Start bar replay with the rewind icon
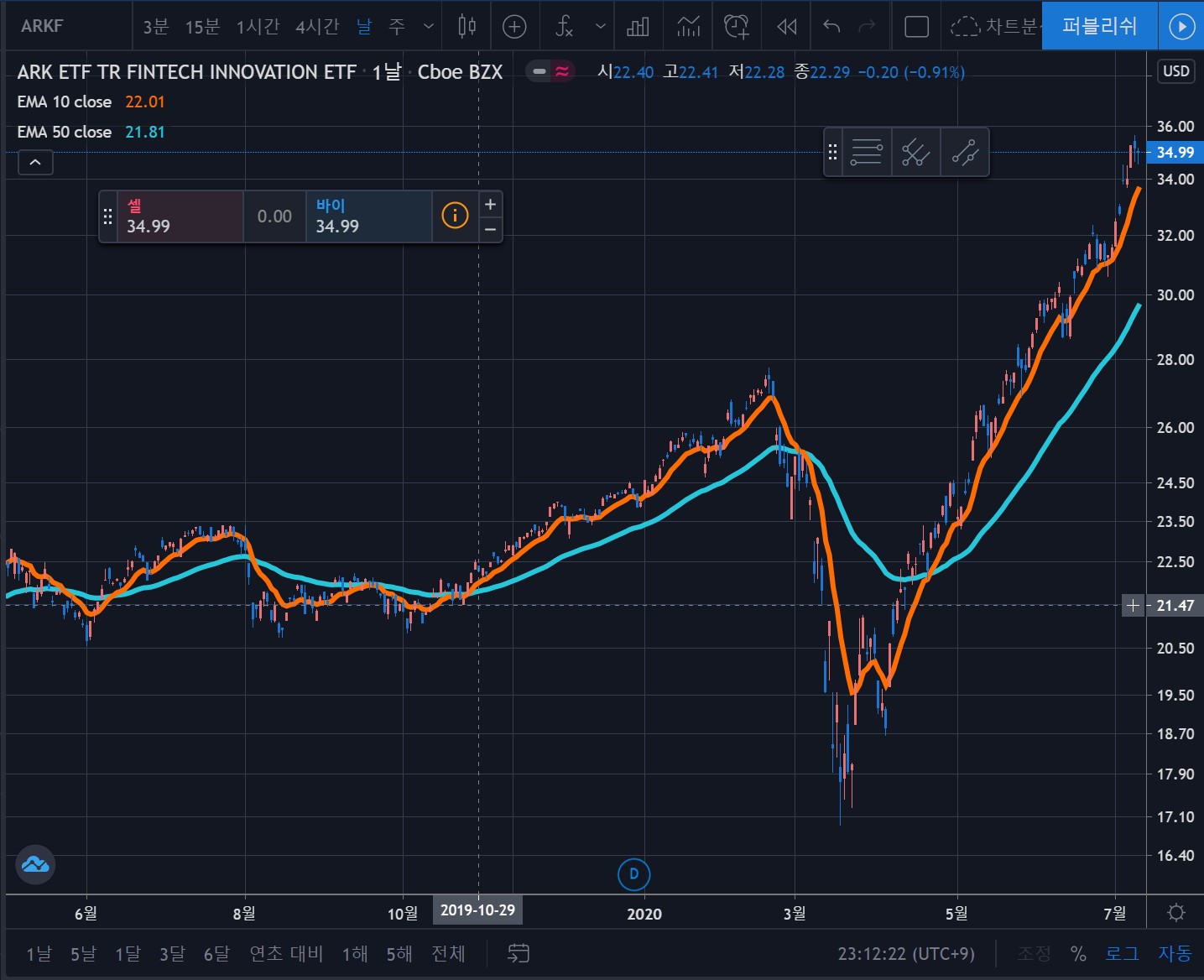The width and height of the screenshot is (1204, 980). coord(786,27)
